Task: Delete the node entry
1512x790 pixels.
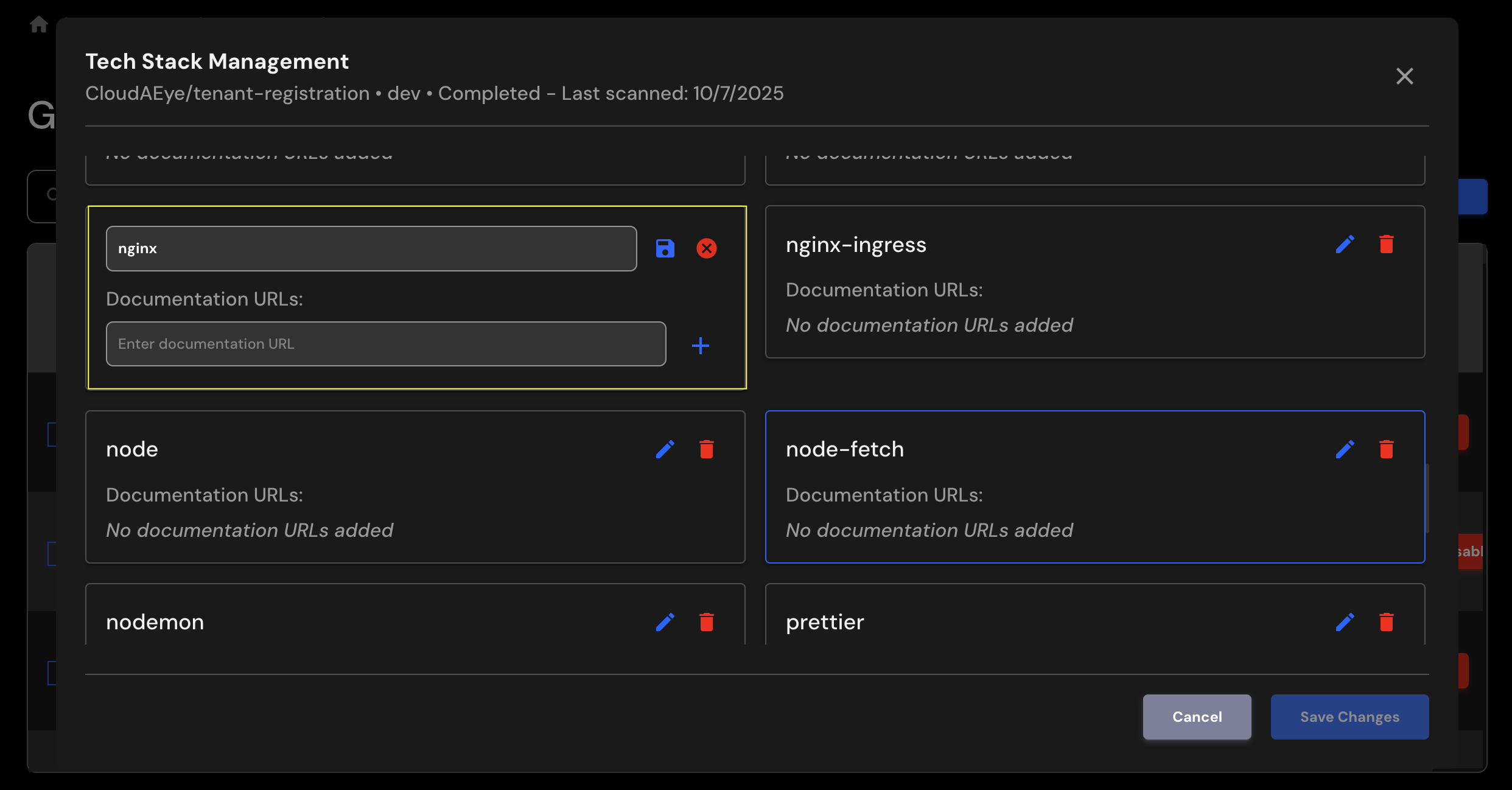Action: coord(706,449)
